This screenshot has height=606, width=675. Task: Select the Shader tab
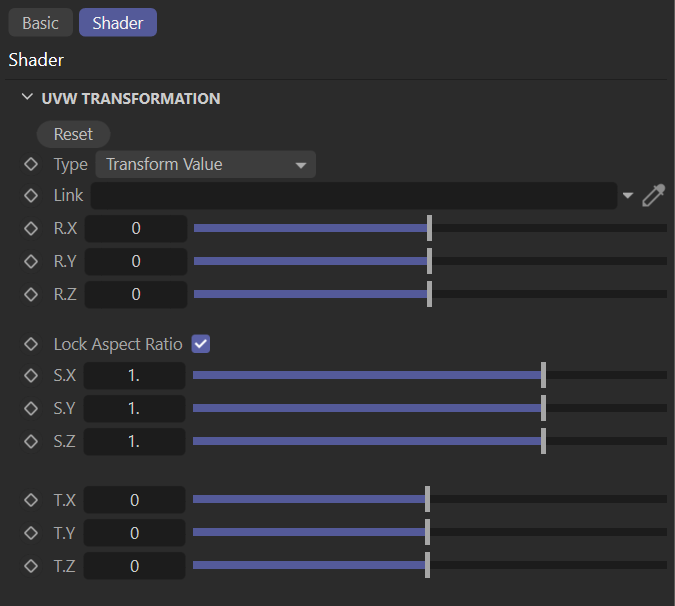click(117, 23)
